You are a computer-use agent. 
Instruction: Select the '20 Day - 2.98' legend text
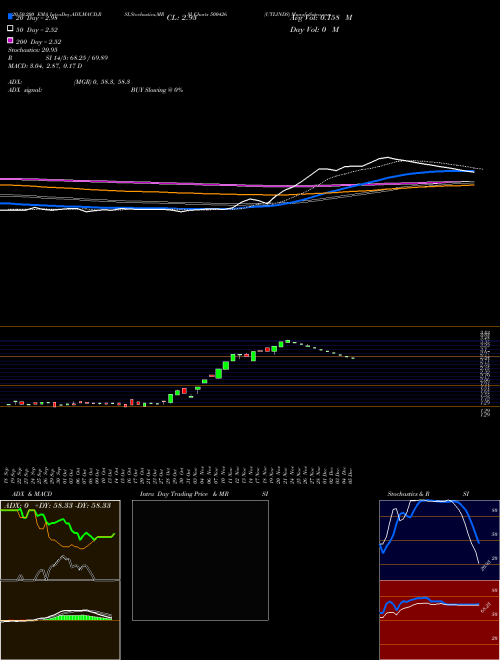click(x=36, y=18)
